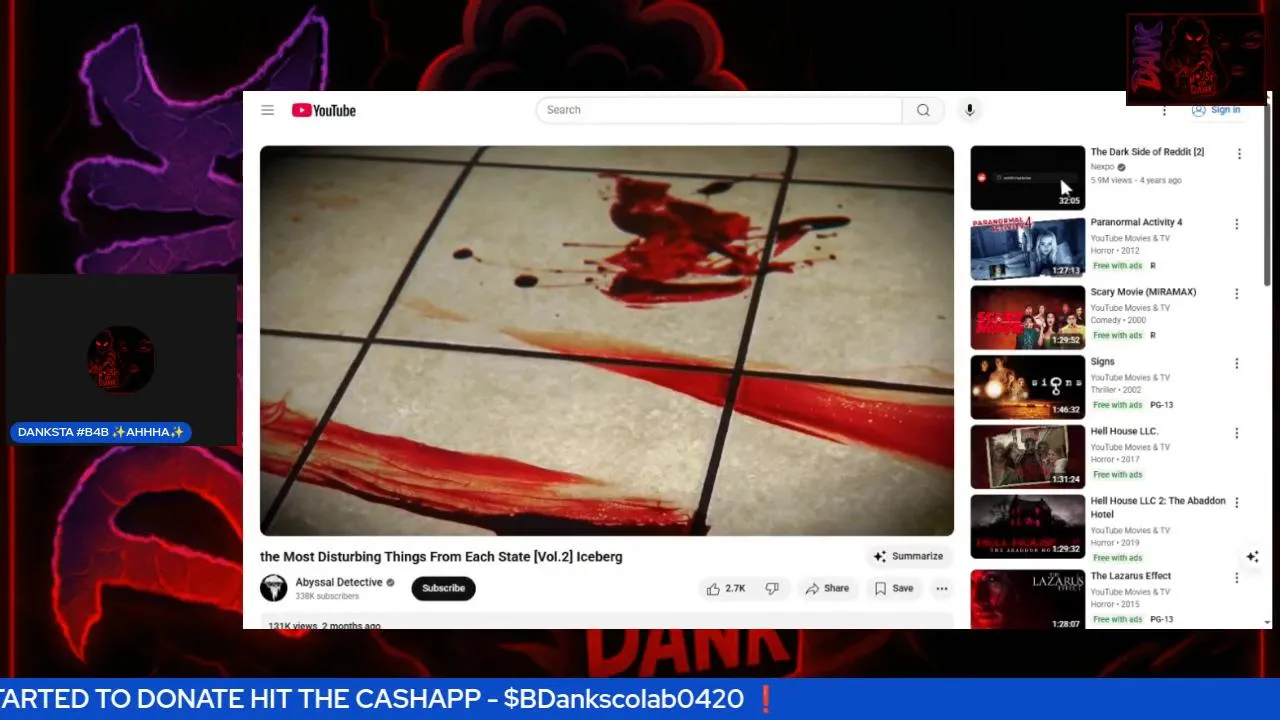
Task: Open options for Hell House LLC.
Action: point(1237,433)
